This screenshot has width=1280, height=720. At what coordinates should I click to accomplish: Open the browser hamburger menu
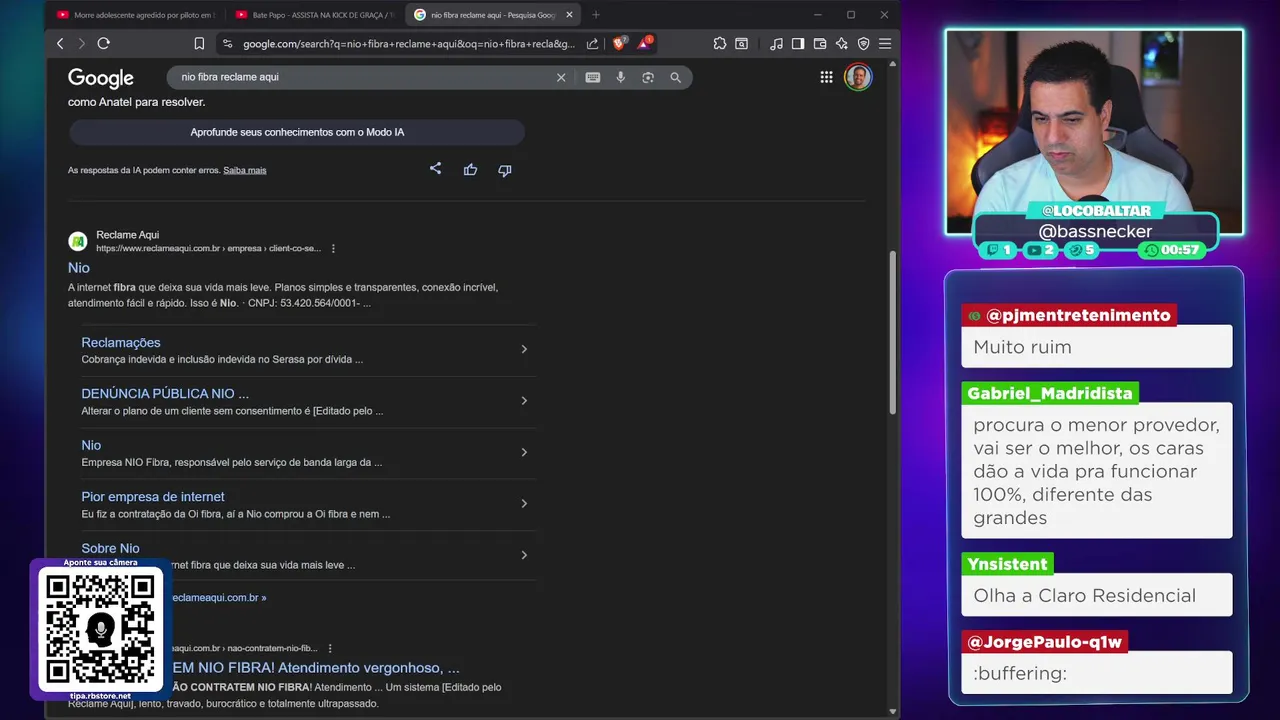point(884,44)
